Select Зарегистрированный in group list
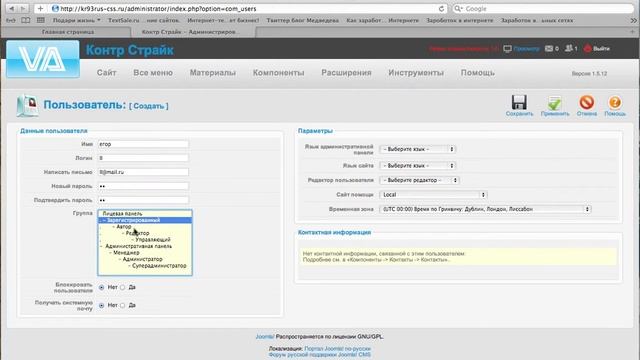Screen dimensions: 640x360 tap(145, 220)
